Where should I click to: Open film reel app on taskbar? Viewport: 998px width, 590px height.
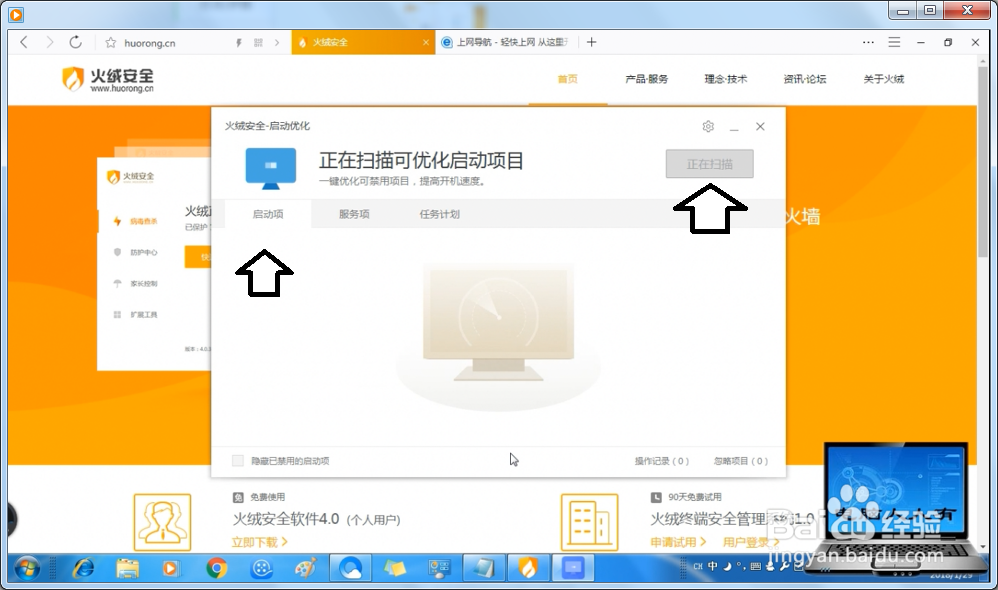262,568
